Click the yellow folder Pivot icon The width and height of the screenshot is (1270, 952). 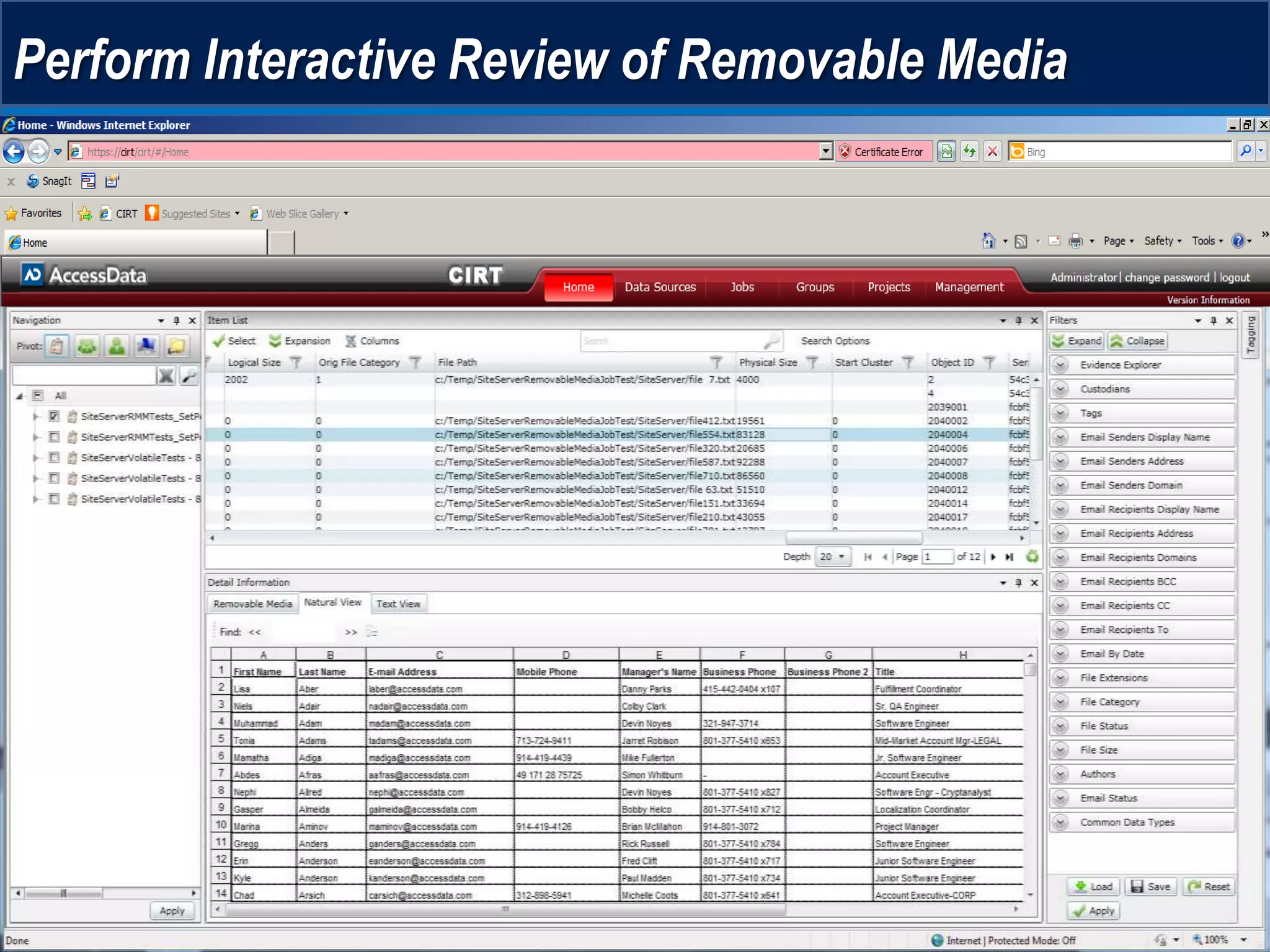pyautogui.click(x=176, y=346)
